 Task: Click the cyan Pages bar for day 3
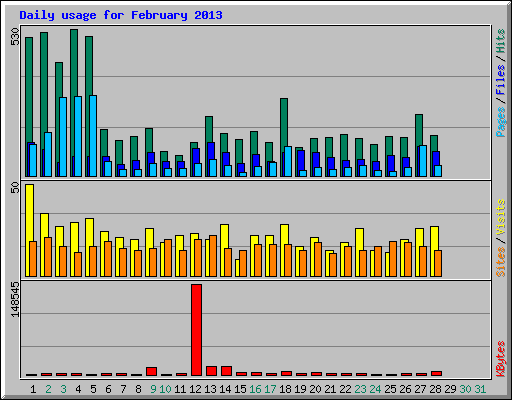pyautogui.click(x=63, y=137)
